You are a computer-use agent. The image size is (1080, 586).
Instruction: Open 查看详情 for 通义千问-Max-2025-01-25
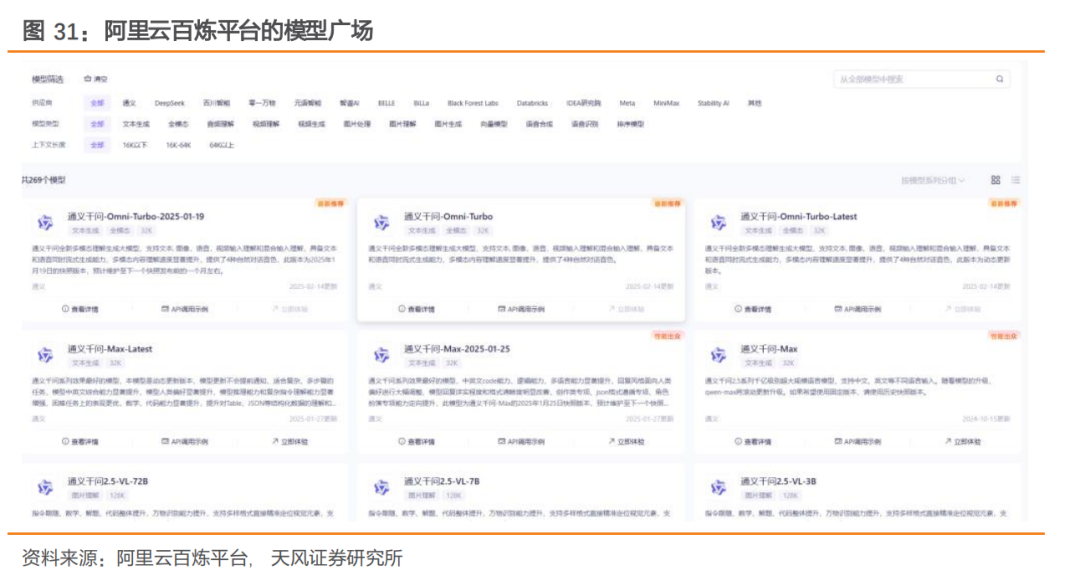[417, 441]
